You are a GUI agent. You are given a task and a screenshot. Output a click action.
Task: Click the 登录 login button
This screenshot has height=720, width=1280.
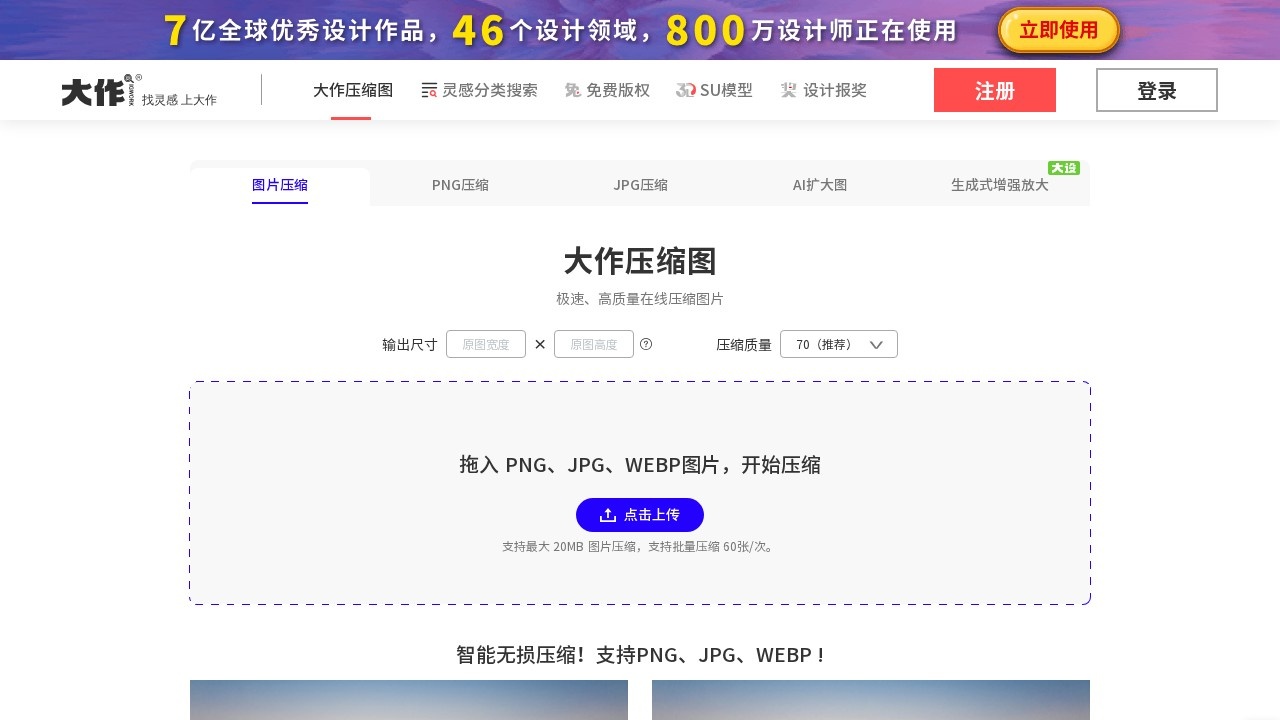pyautogui.click(x=1157, y=90)
